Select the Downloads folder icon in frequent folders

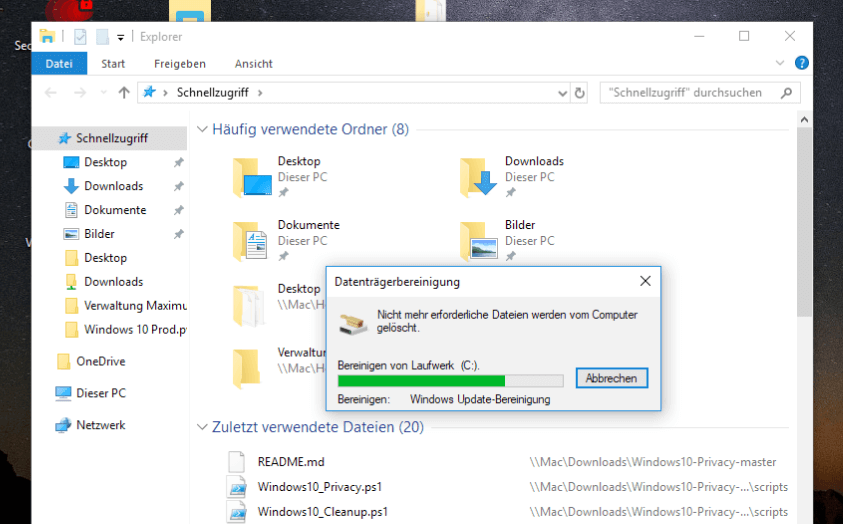[x=478, y=177]
